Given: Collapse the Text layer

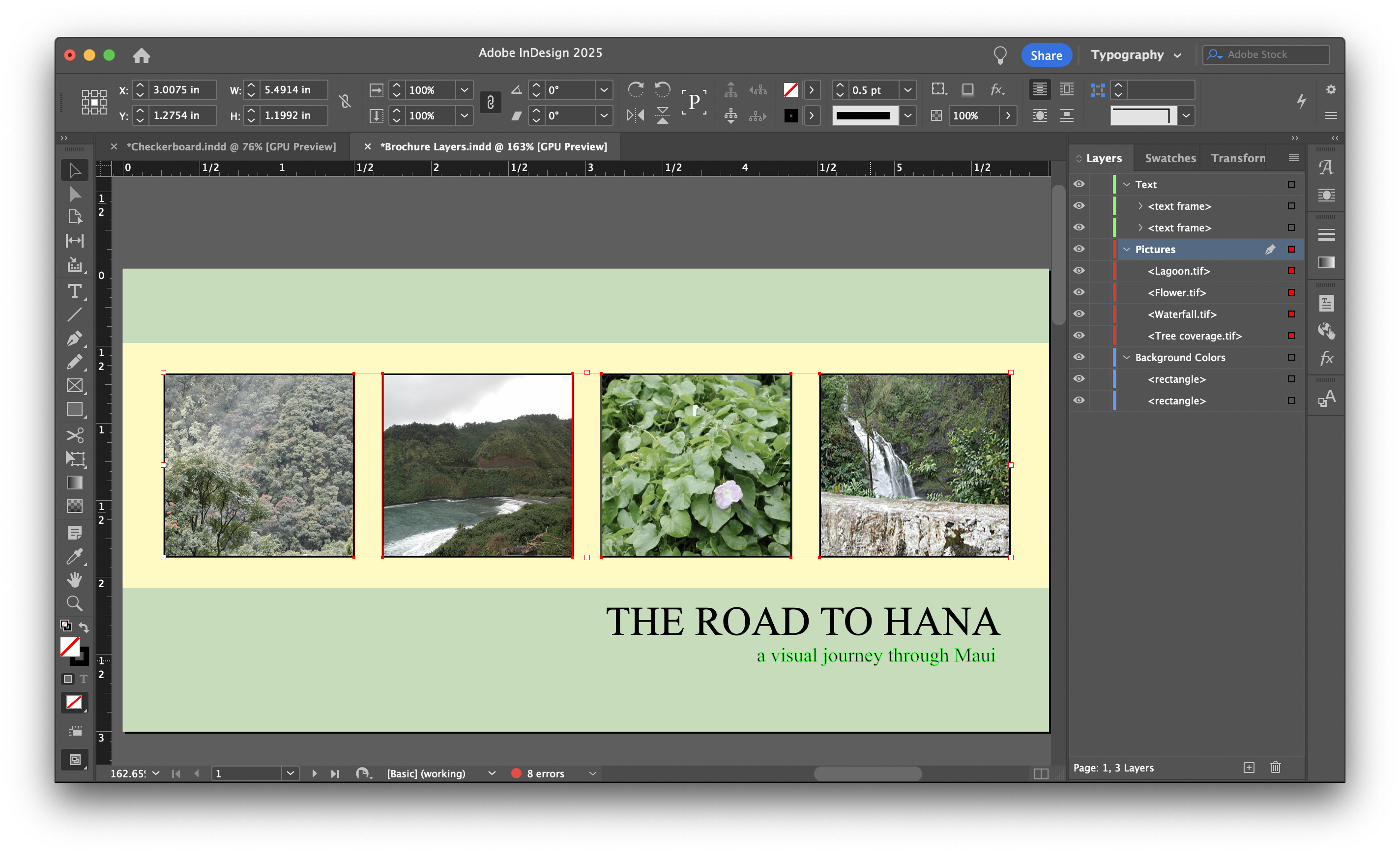Looking at the screenshot, I should point(1126,184).
